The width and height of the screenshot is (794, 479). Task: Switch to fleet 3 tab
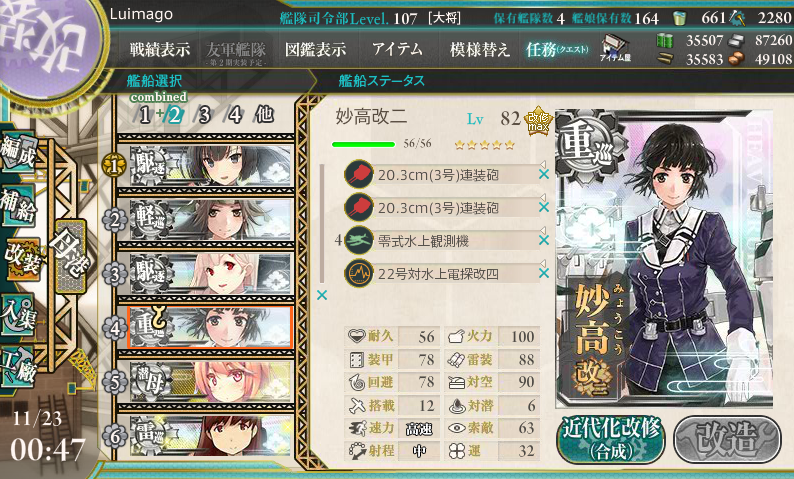[204, 115]
